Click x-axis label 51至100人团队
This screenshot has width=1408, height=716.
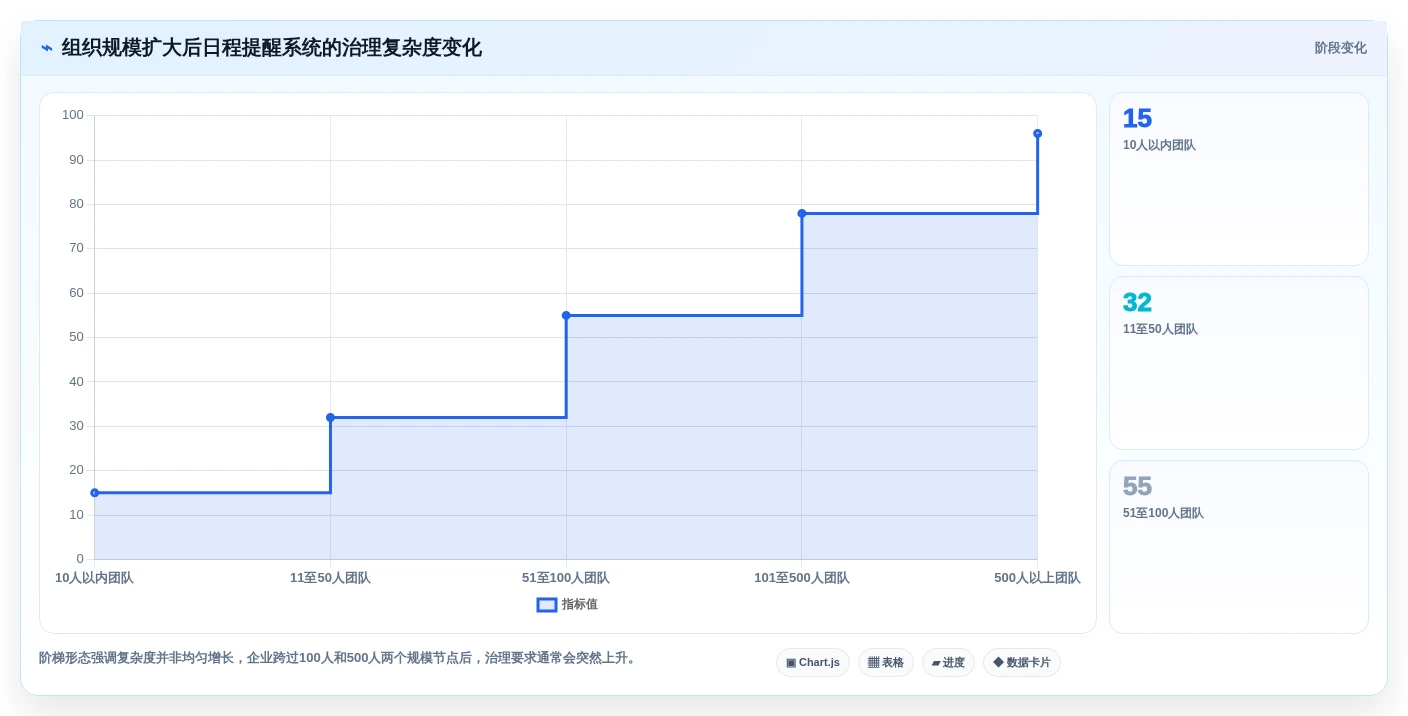(x=566, y=578)
